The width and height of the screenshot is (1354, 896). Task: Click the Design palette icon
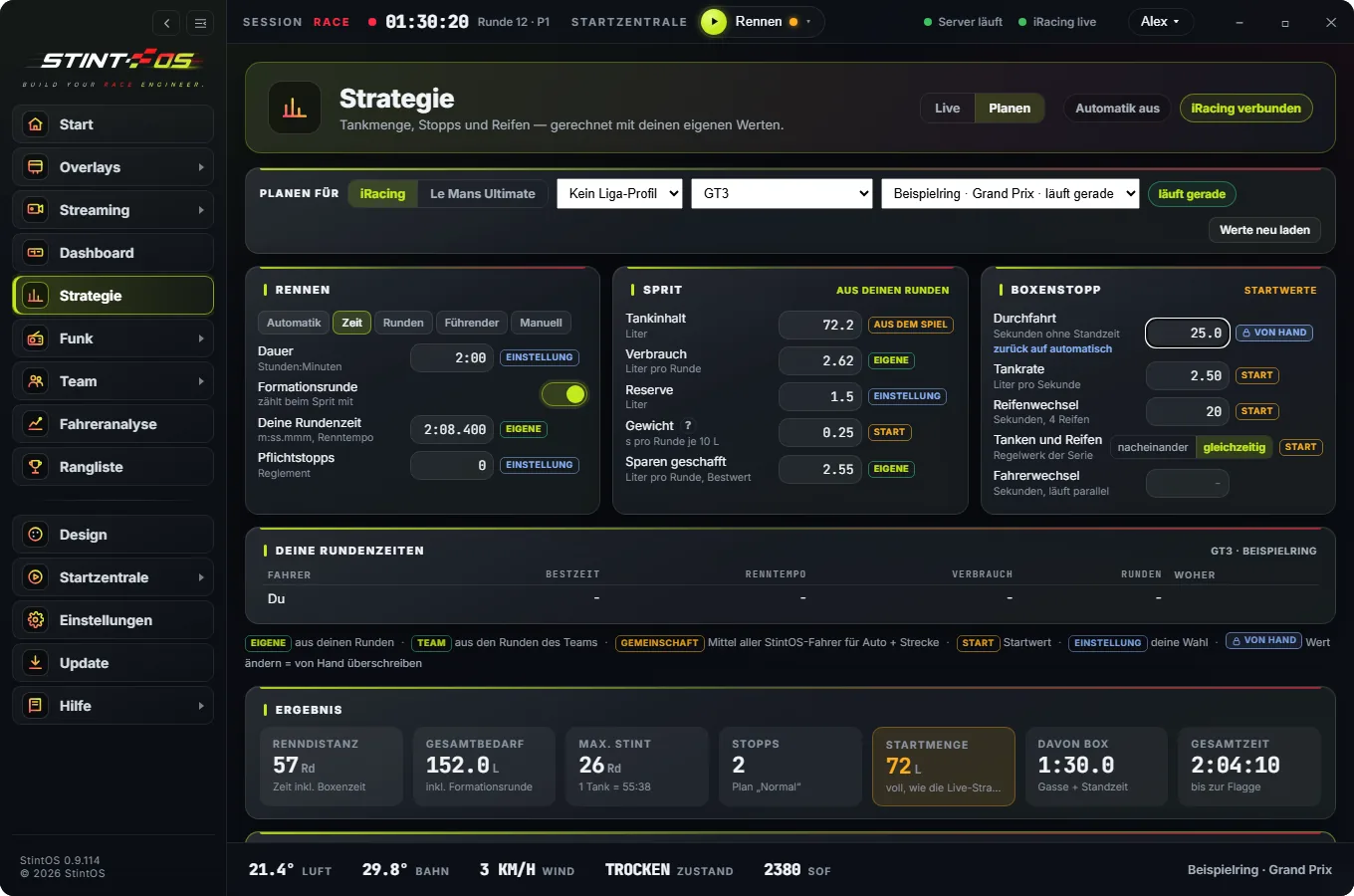(x=36, y=535)
